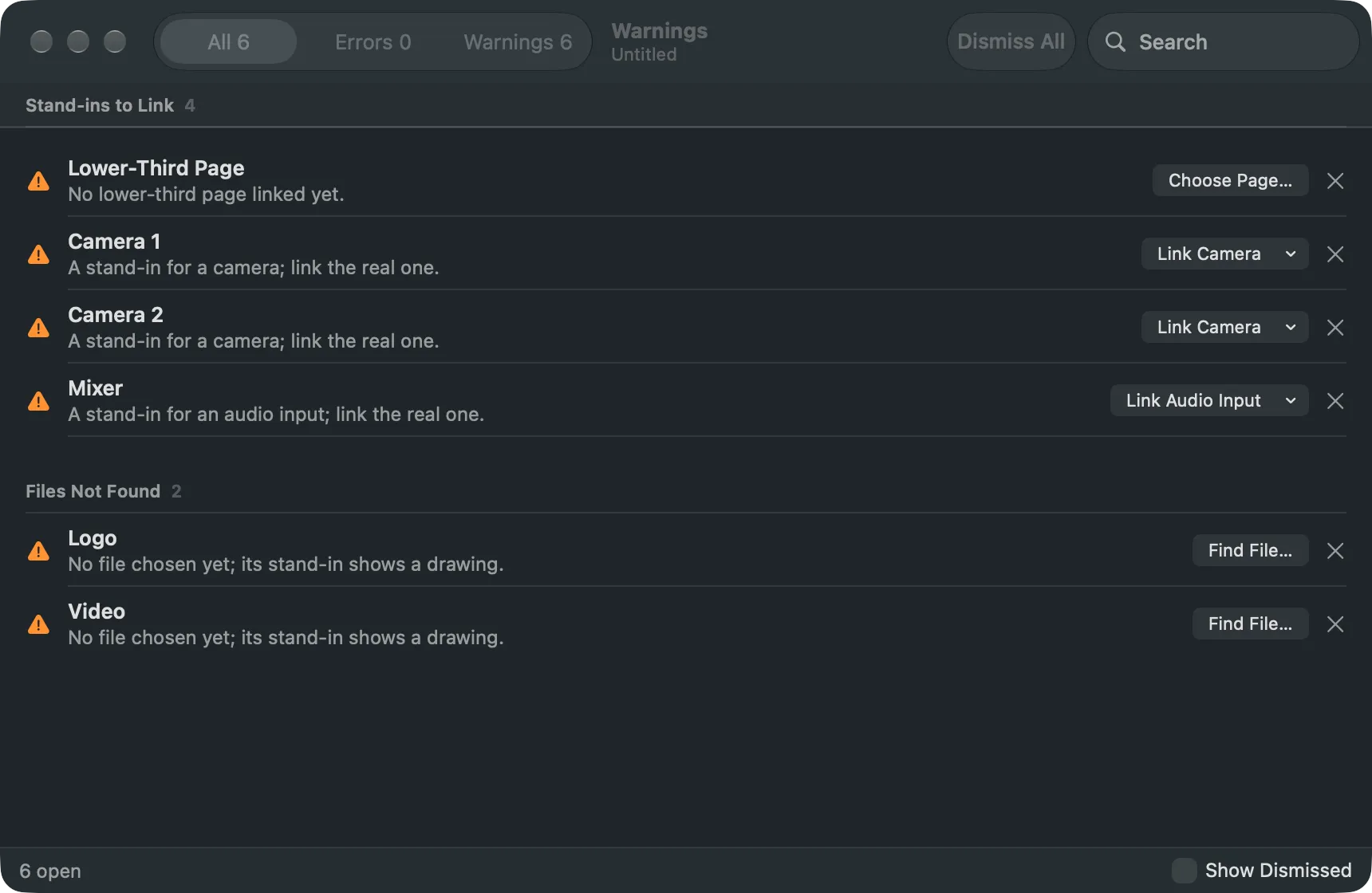The height and width of the screenshot is (893, 1372).
Task: Switch to the All 6 tab
Action: (x=229, y=41)
